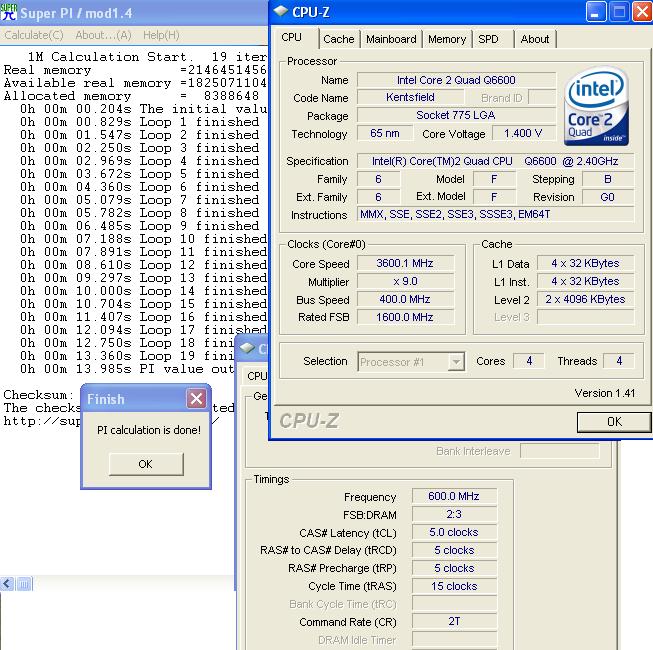Open the Help(H) menu
Image resolution: width=653 pixels, height=650 pixels.
(161, 35)
